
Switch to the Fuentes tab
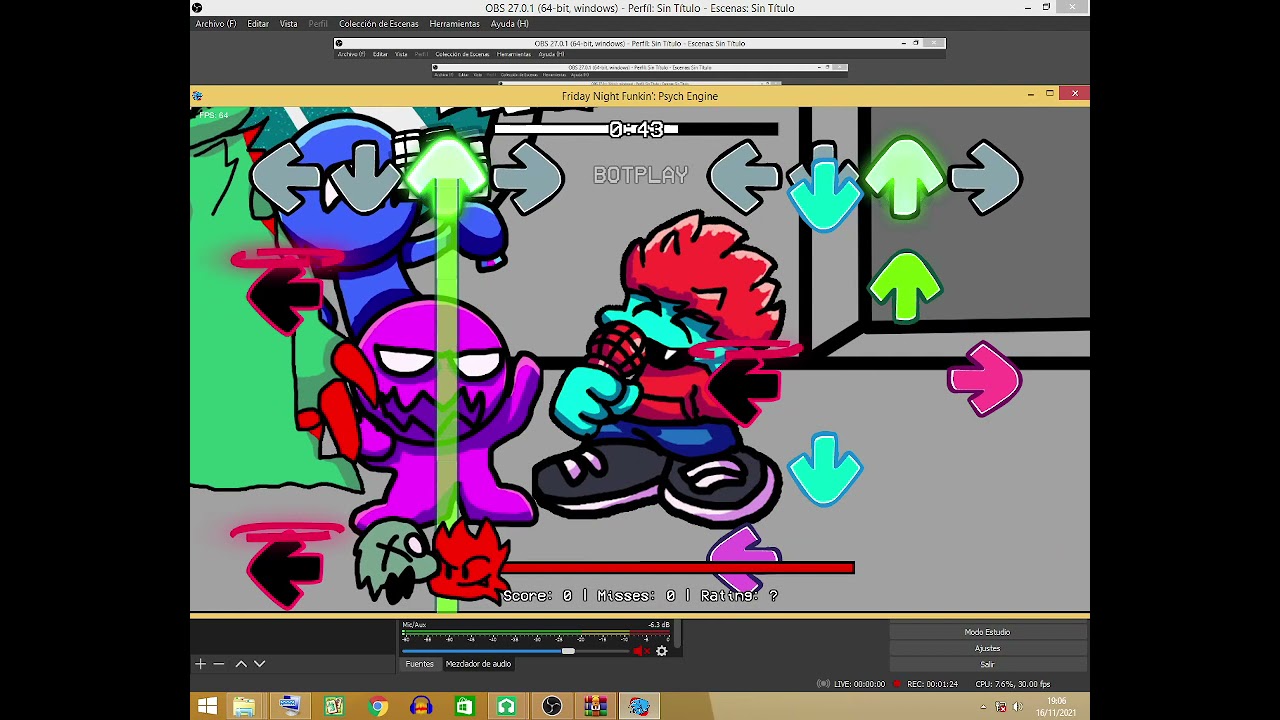point(420,664)
